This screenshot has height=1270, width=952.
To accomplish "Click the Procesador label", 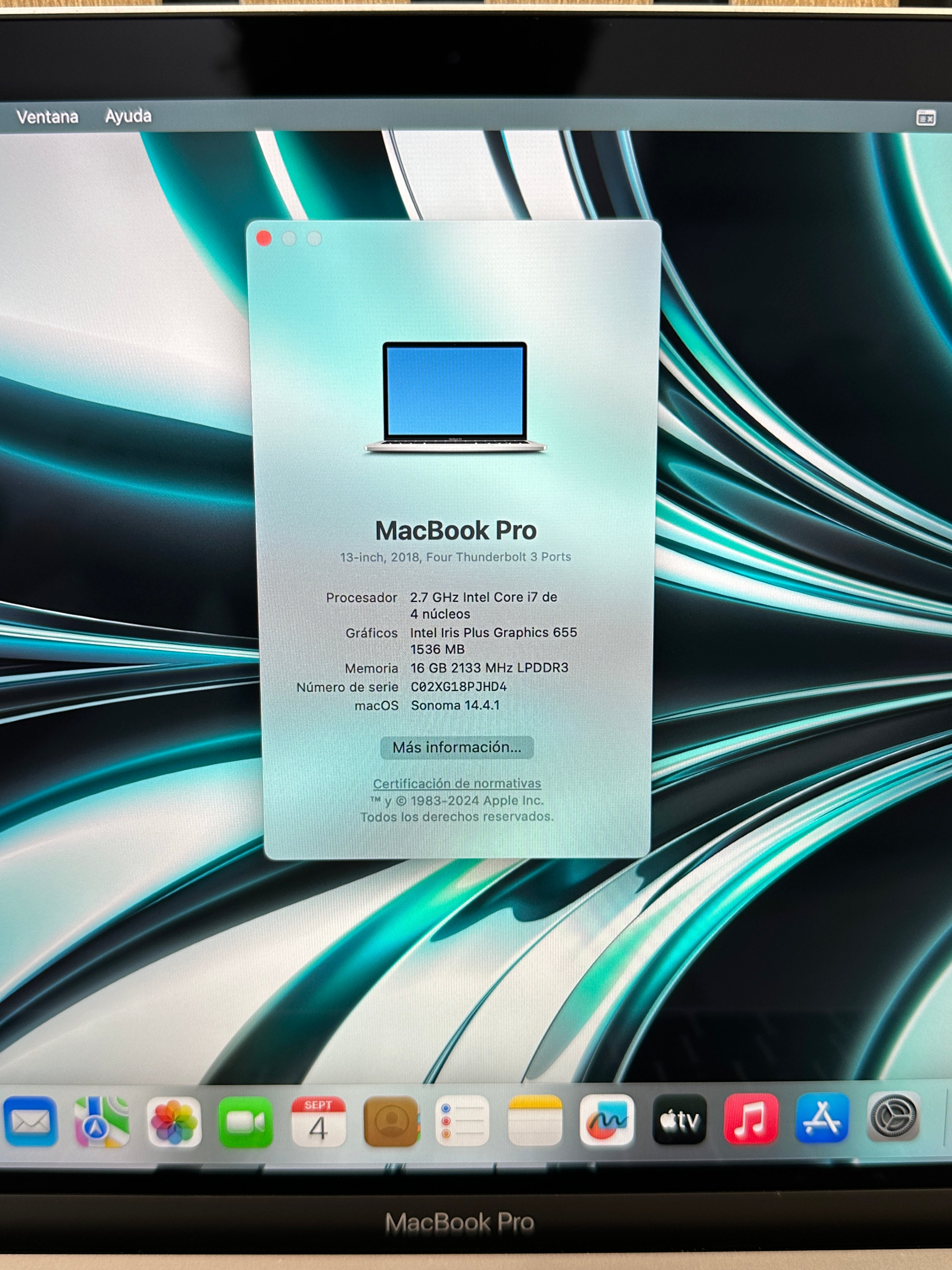I will pos(361,598).
